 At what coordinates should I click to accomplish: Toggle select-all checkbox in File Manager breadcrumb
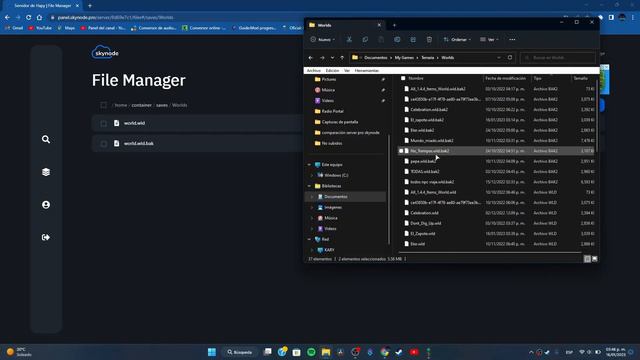[x=103, y=105]
